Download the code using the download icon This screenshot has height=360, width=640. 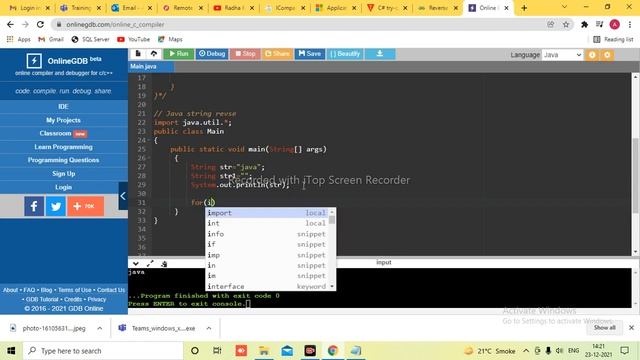(x=380, y=54)
